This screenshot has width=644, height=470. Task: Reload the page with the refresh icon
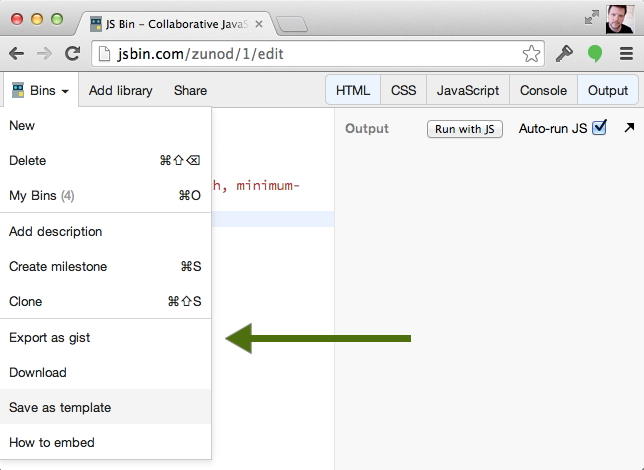pos(73,54)
